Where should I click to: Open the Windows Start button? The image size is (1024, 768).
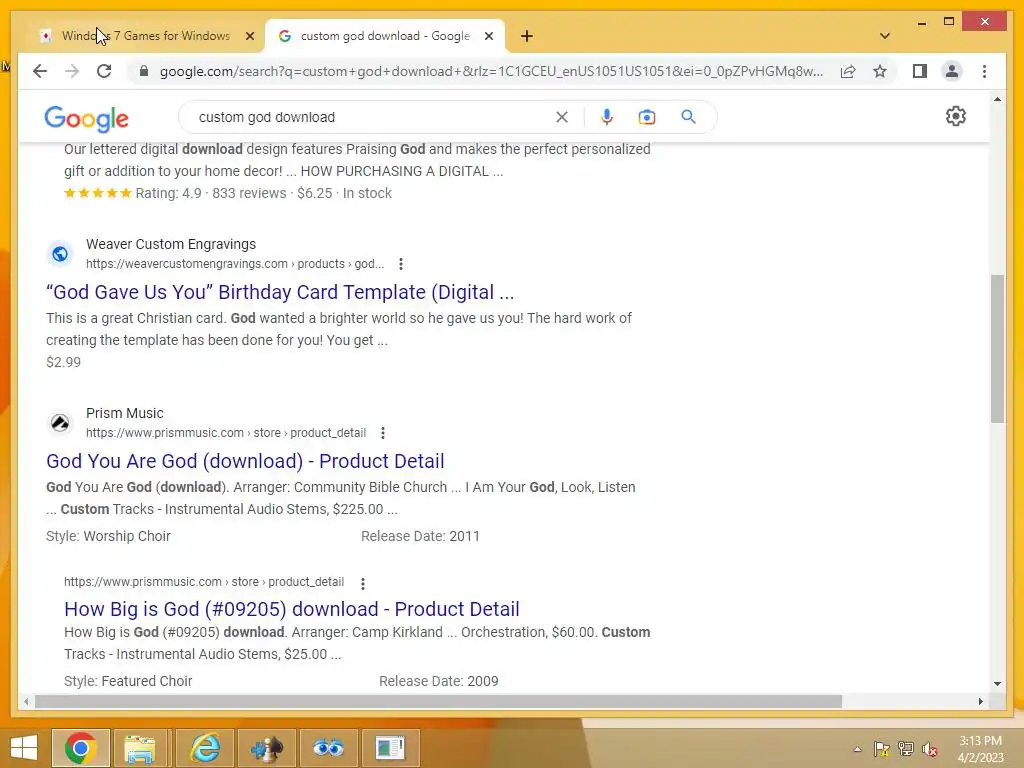(x=24, y=748)
